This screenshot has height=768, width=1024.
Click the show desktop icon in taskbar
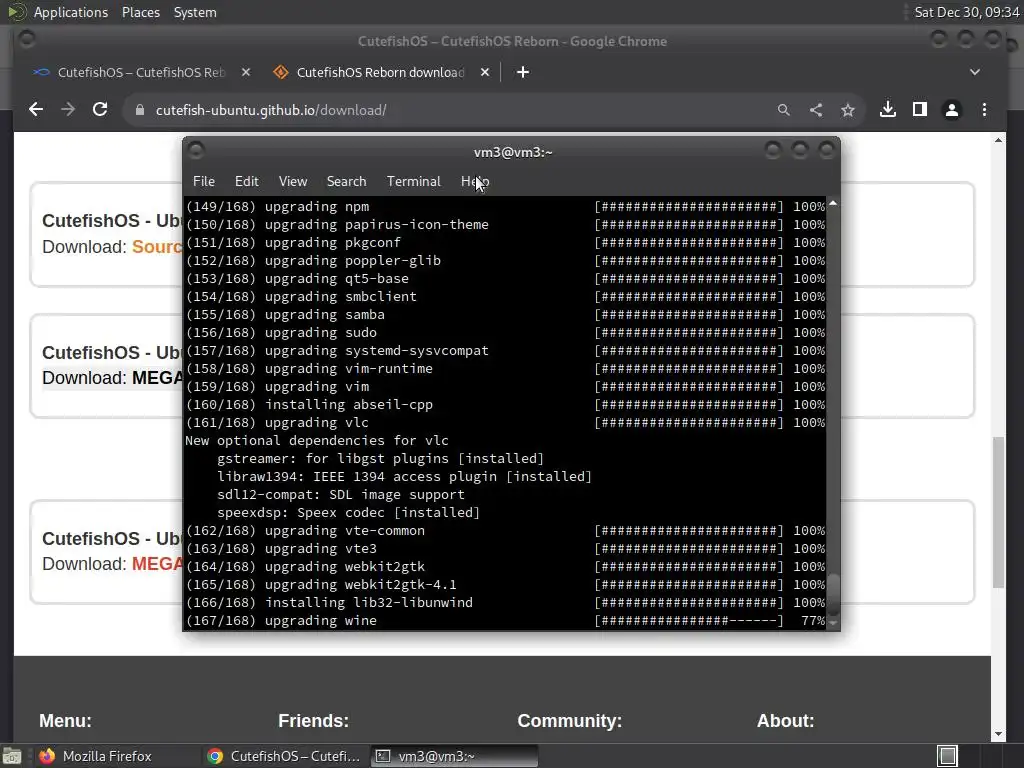click(12, 756)
